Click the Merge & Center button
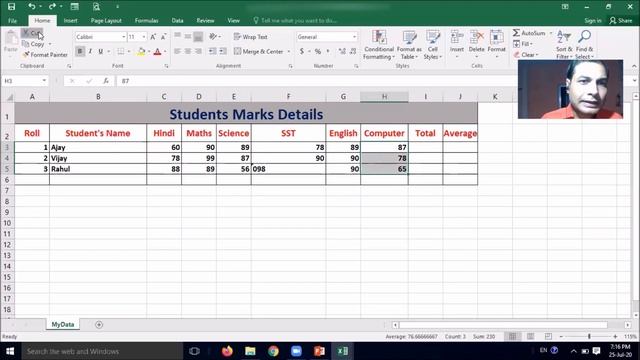The width and height of the screenshot is (640, 360). pyautogui.click(x=259, y=51)
